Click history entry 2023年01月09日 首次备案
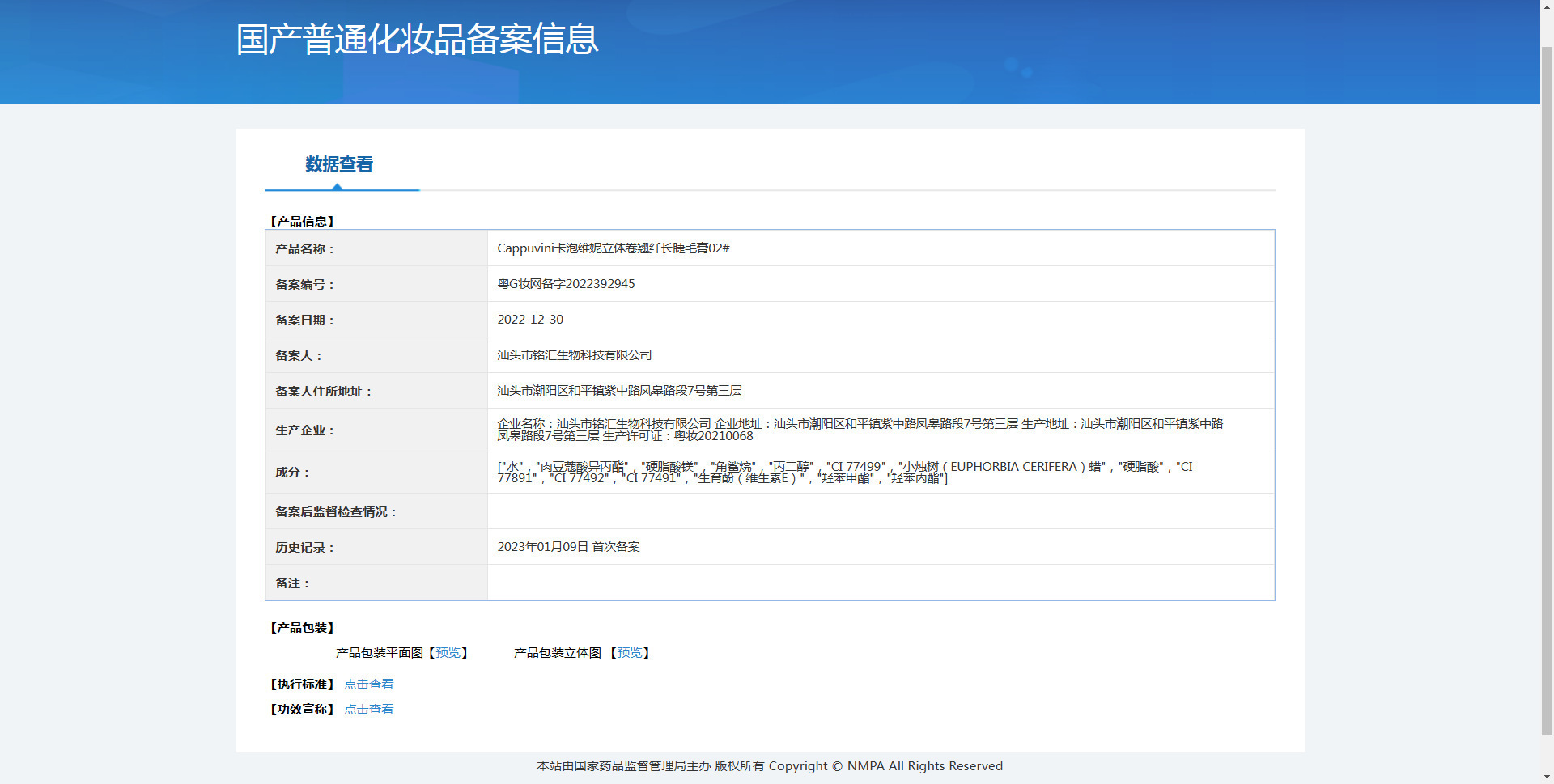 (x=568, y=547)
